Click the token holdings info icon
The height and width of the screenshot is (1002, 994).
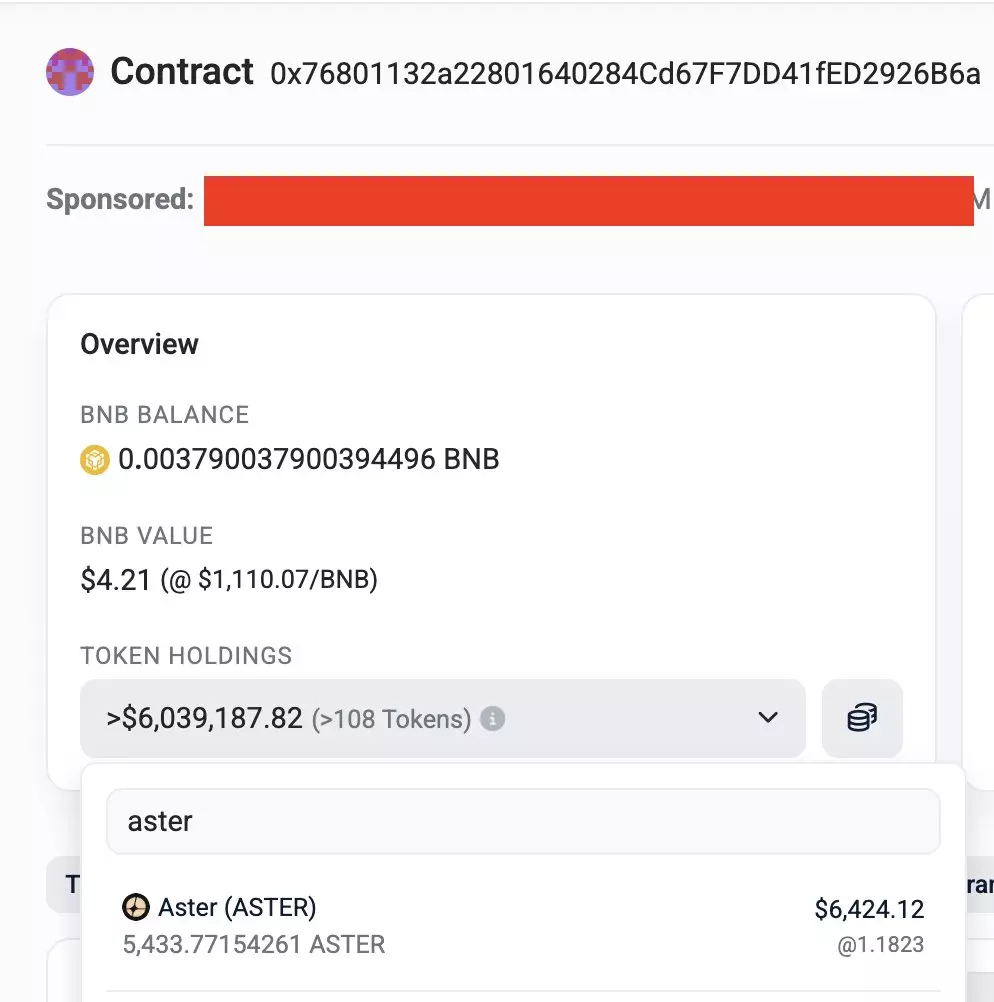click(x=492, y=719)
